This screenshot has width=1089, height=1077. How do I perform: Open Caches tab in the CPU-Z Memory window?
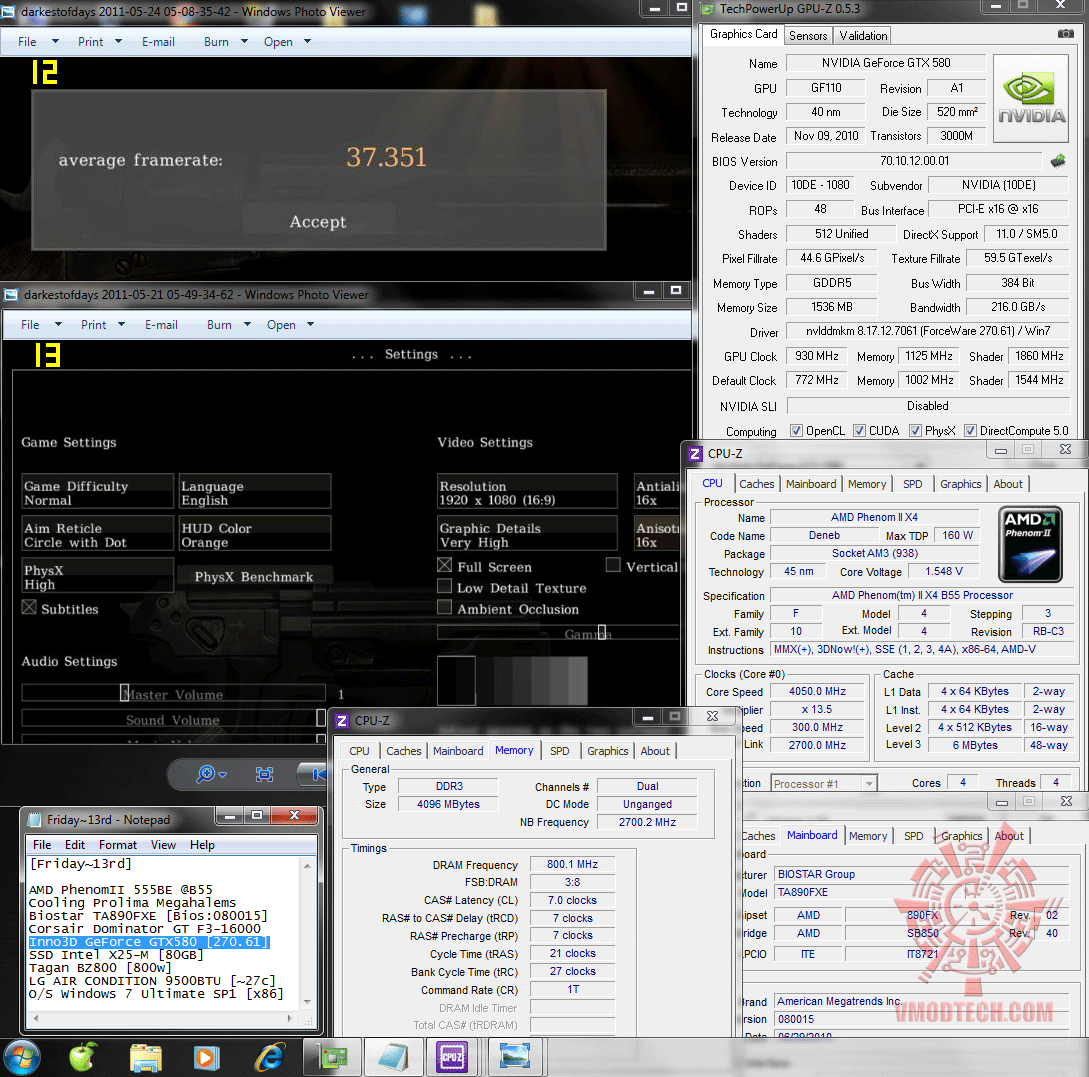point(404,751)
